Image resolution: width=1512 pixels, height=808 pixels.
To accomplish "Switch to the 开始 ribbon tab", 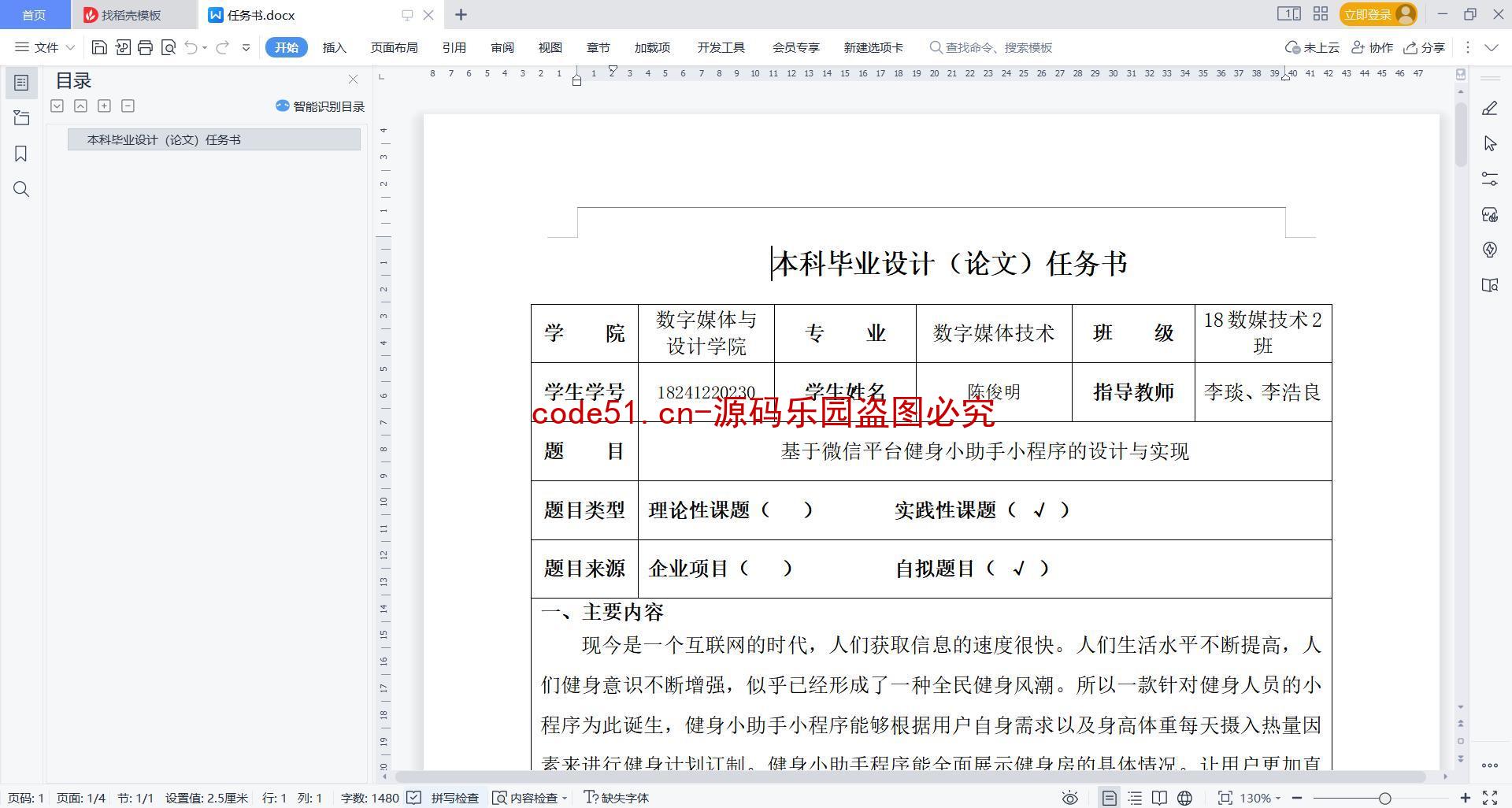I will coord(287,47).
